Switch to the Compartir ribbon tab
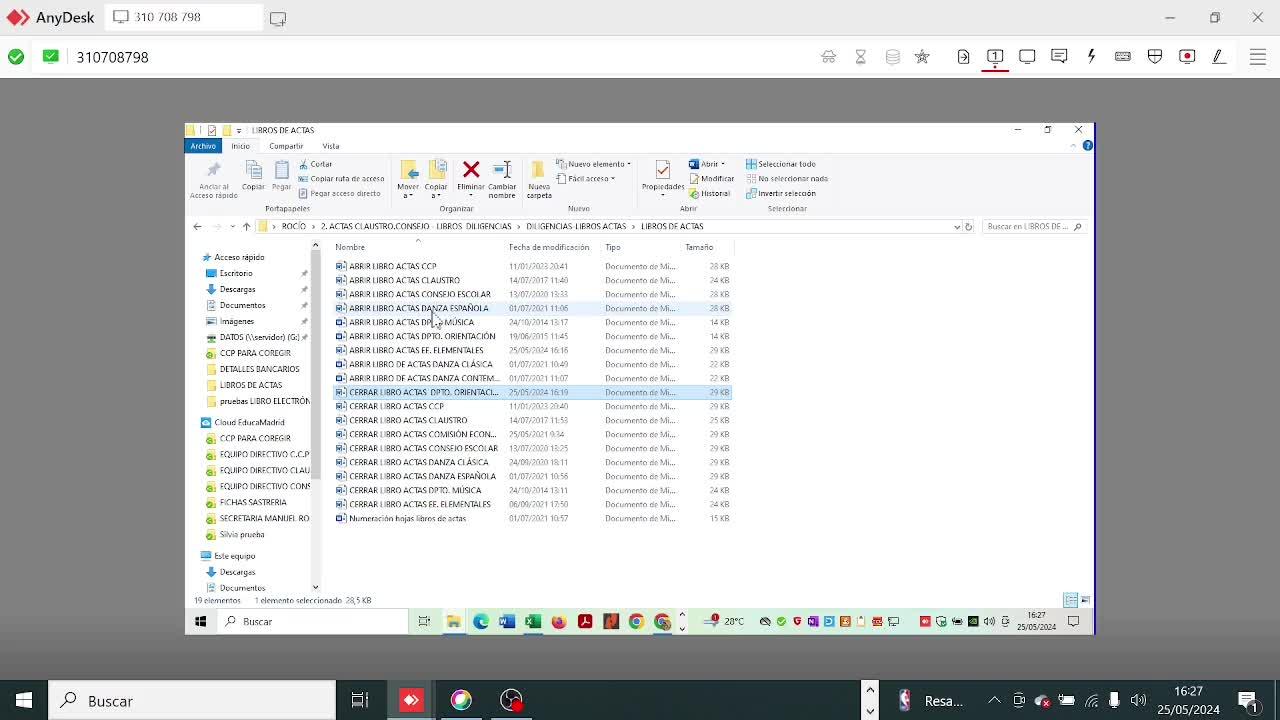This screenshot has height=720, width=1280. coord(286,146)
